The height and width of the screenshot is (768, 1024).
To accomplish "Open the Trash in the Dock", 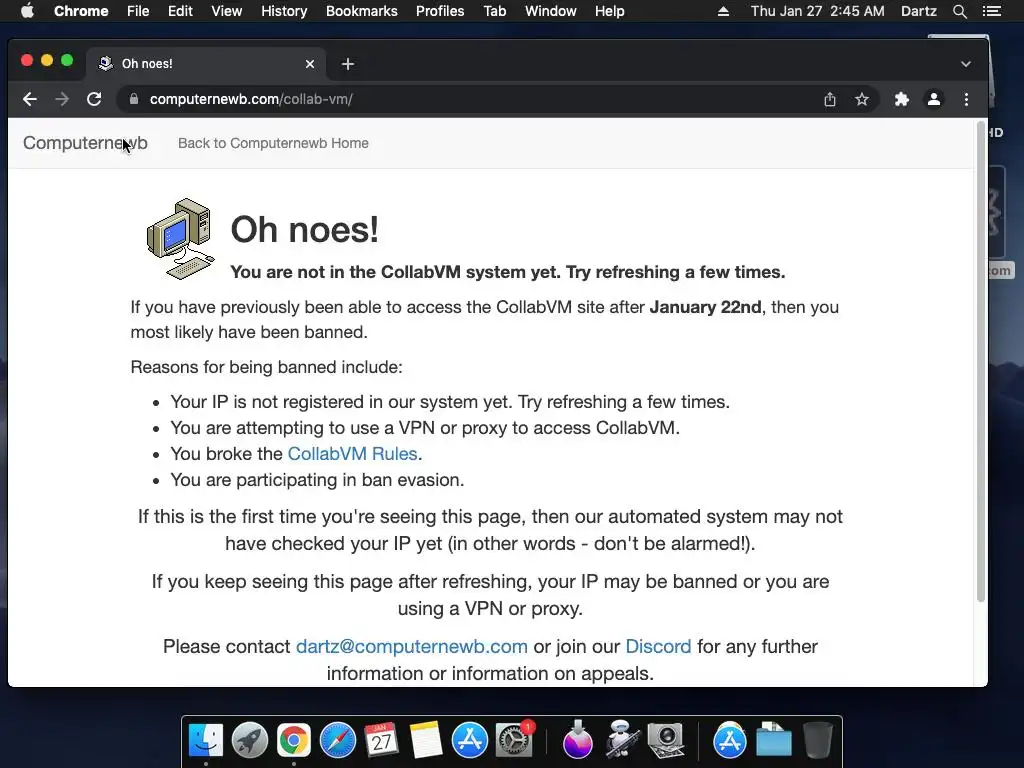I will pos(817,741).
